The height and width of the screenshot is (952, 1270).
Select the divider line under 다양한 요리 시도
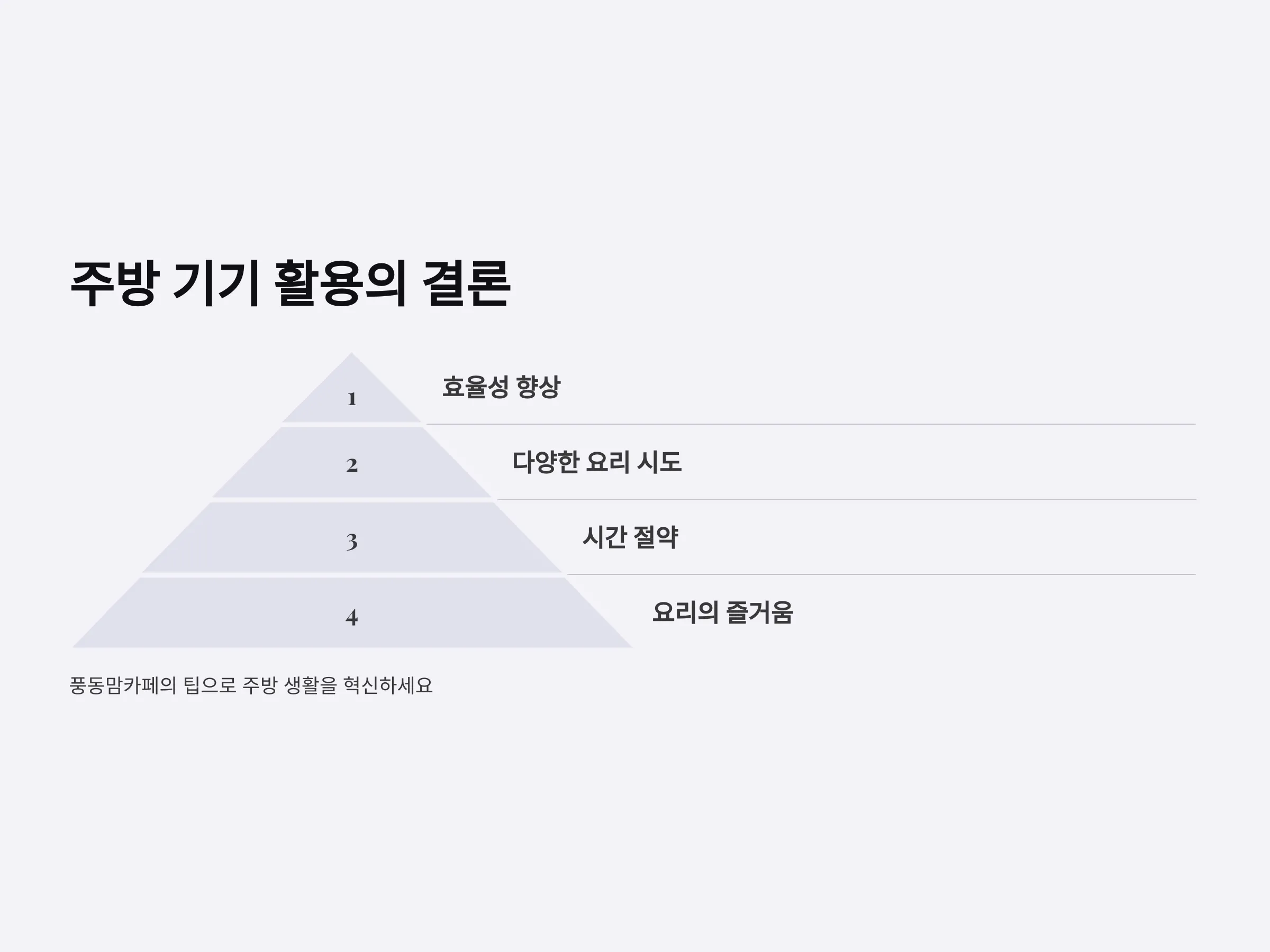pos(846,499)
